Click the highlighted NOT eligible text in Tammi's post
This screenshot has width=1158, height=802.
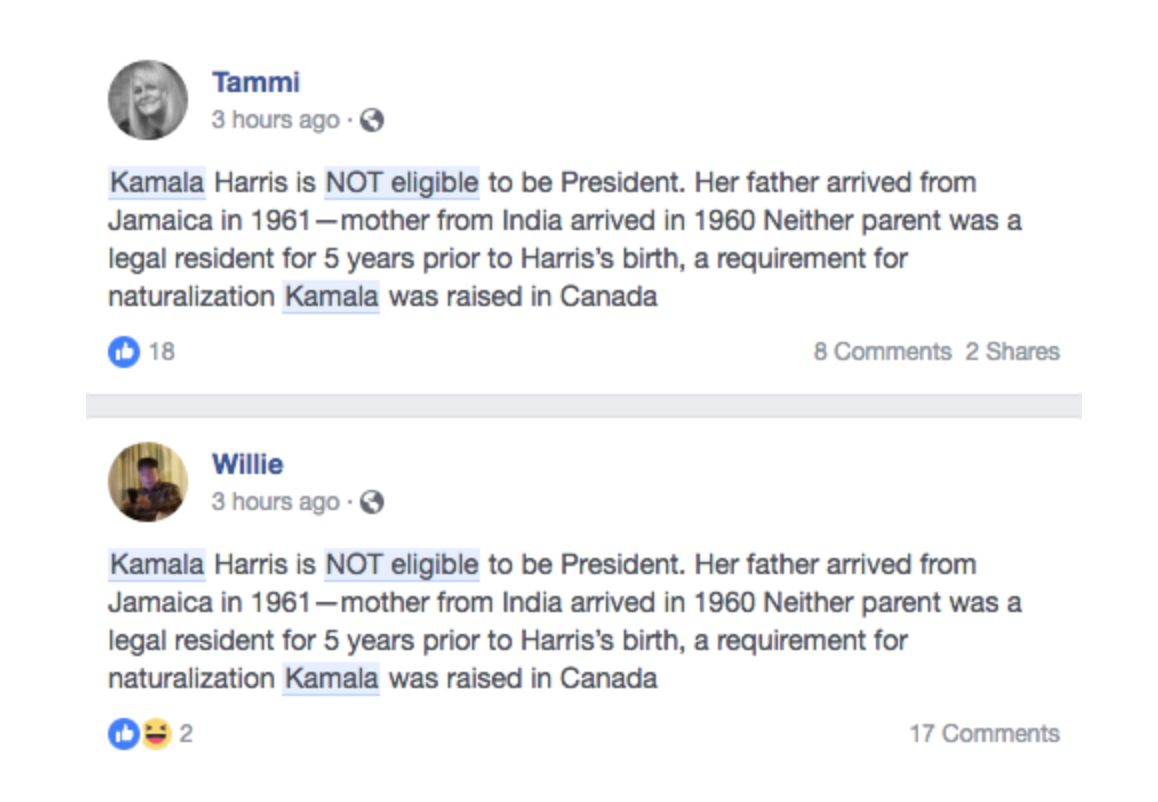[402, 182]
